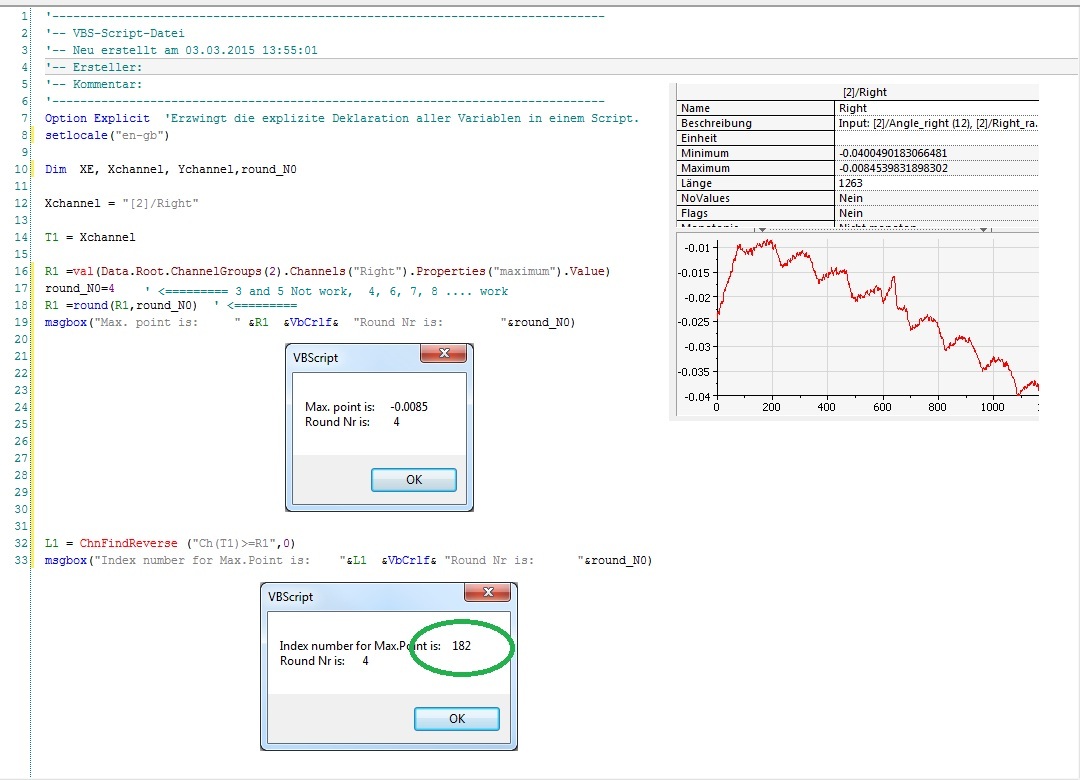Click line number 32 in the gutter
This screenshot has width=1080, height=780.
21,544
